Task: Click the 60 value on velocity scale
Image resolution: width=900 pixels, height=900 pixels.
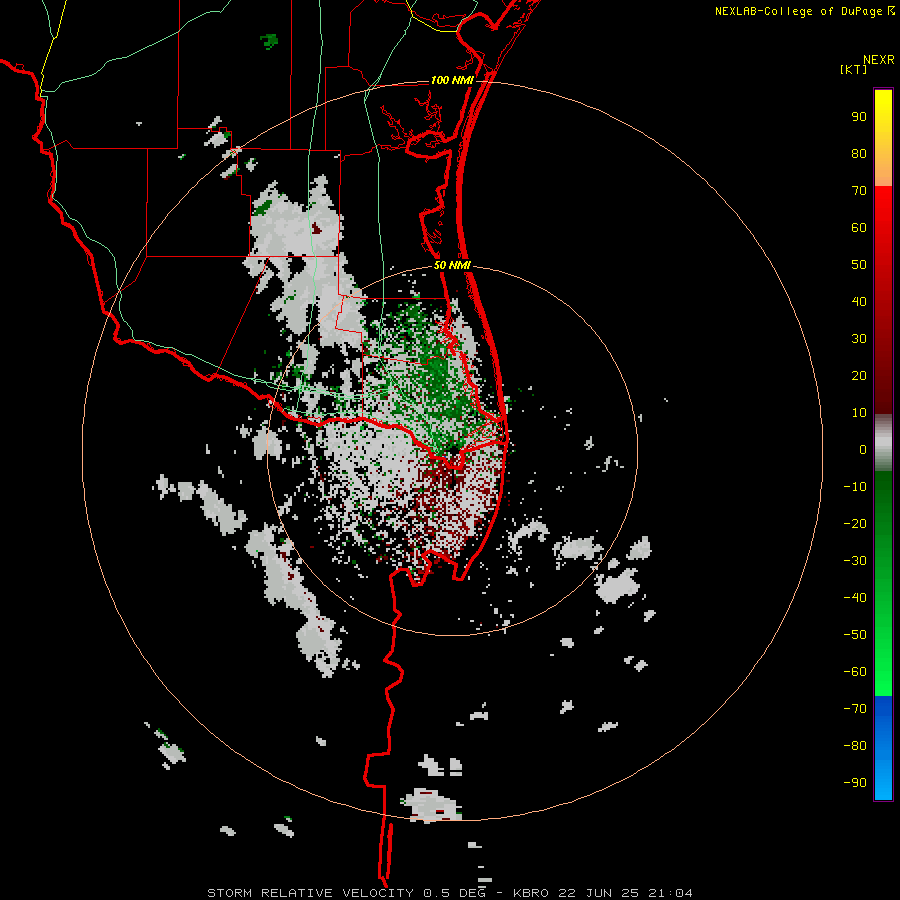Action: point(859,228)
